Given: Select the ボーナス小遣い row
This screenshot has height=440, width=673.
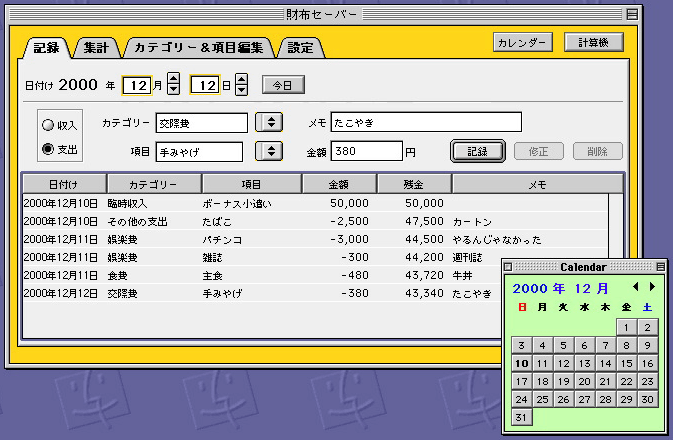Looking at the screenshot, I should click(x=315, y=203).
